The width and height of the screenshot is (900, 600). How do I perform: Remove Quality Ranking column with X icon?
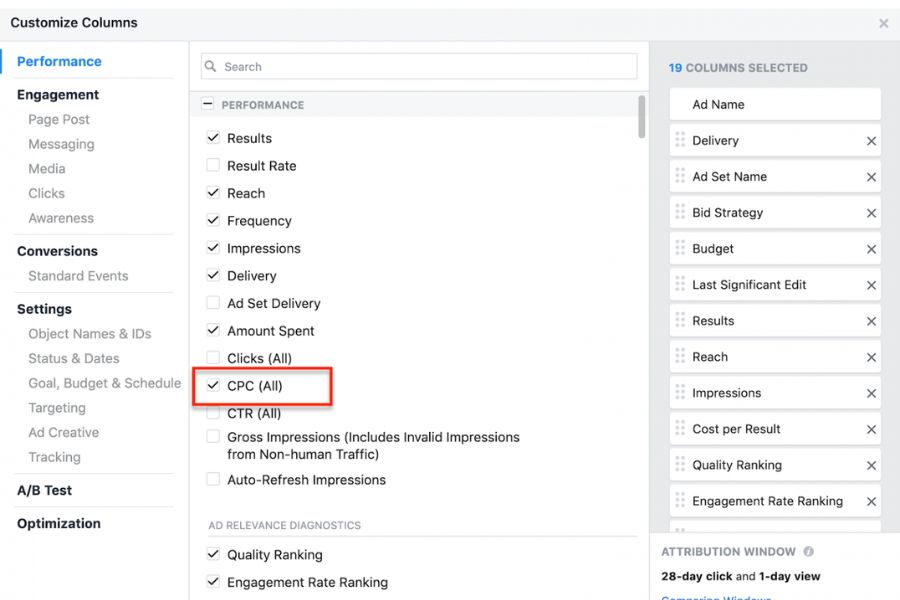pyautogui.click(x=871, y=466)
